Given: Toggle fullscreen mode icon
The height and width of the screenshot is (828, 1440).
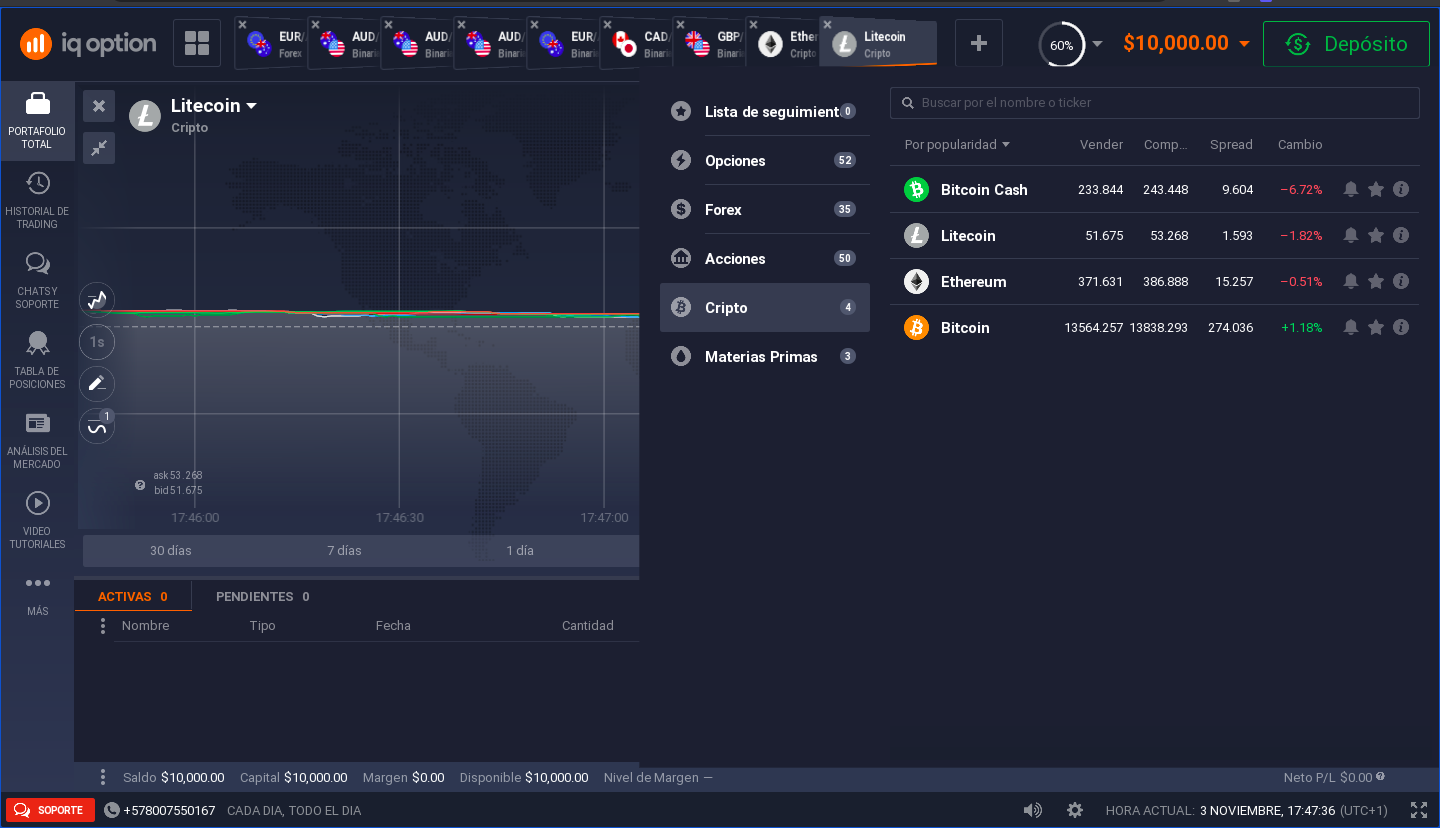Looking at the screenshot, I should [x=1418, y=810].
